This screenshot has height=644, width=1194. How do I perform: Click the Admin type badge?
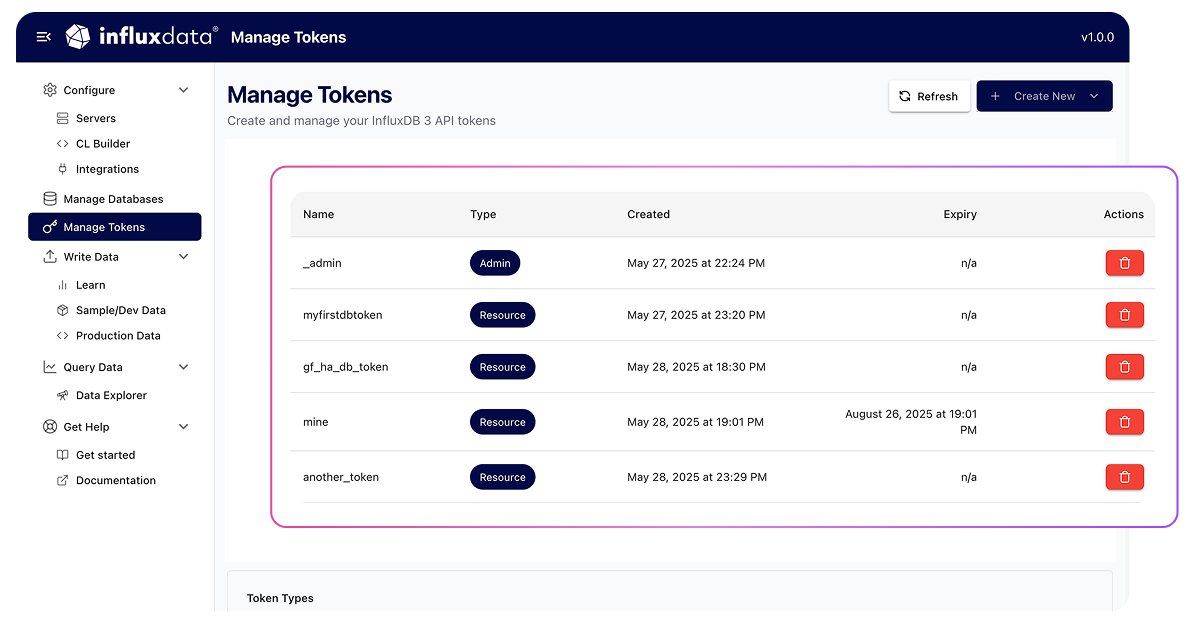495,263
